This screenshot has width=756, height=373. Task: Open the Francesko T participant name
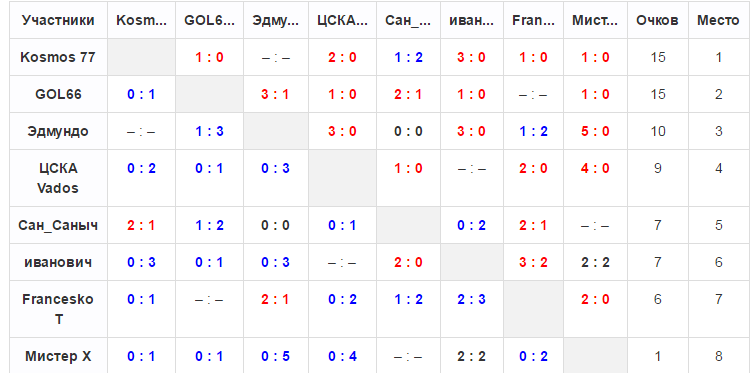click(58, 309)
